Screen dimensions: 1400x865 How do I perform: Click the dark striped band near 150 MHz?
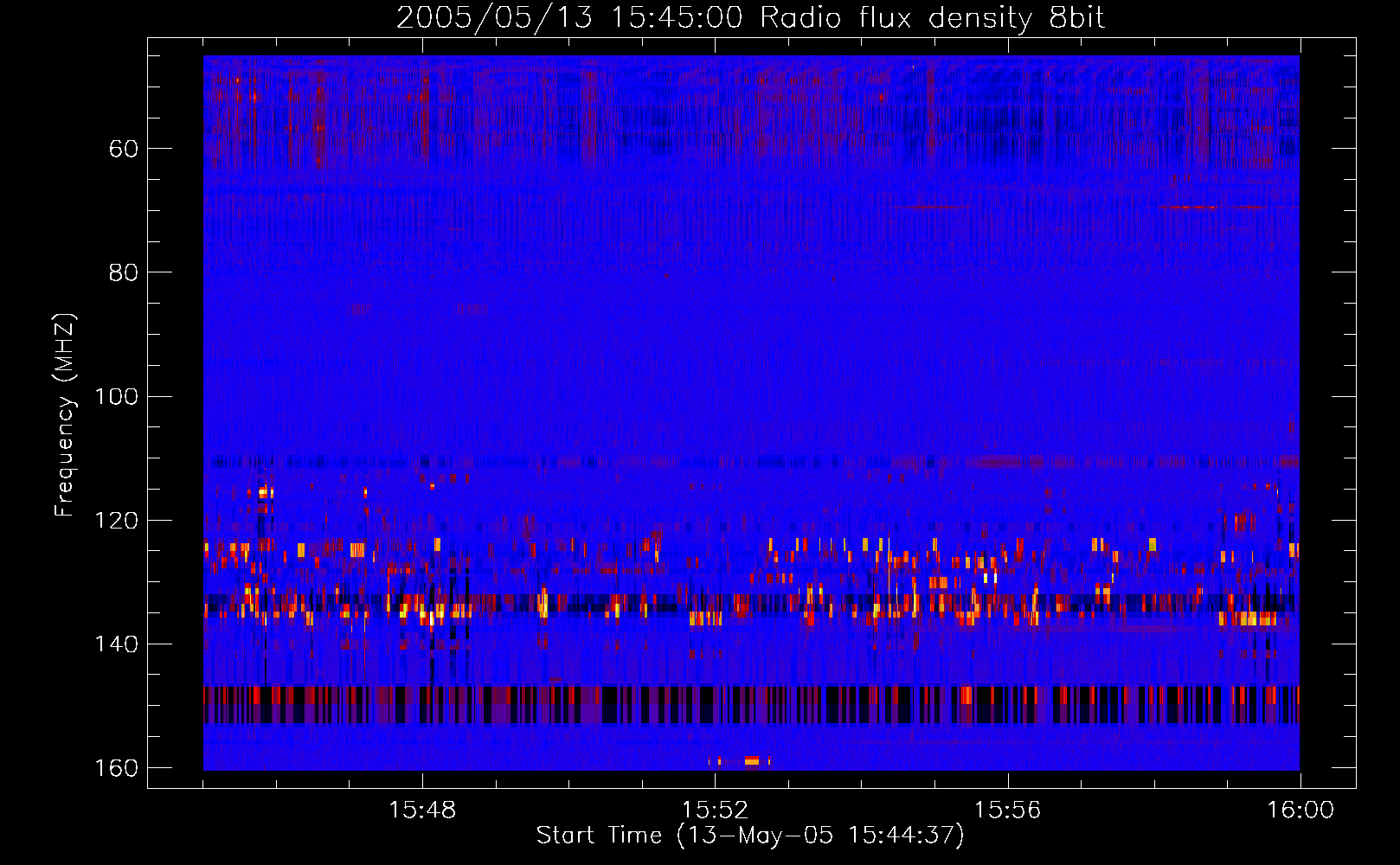[x=751, y=704]
